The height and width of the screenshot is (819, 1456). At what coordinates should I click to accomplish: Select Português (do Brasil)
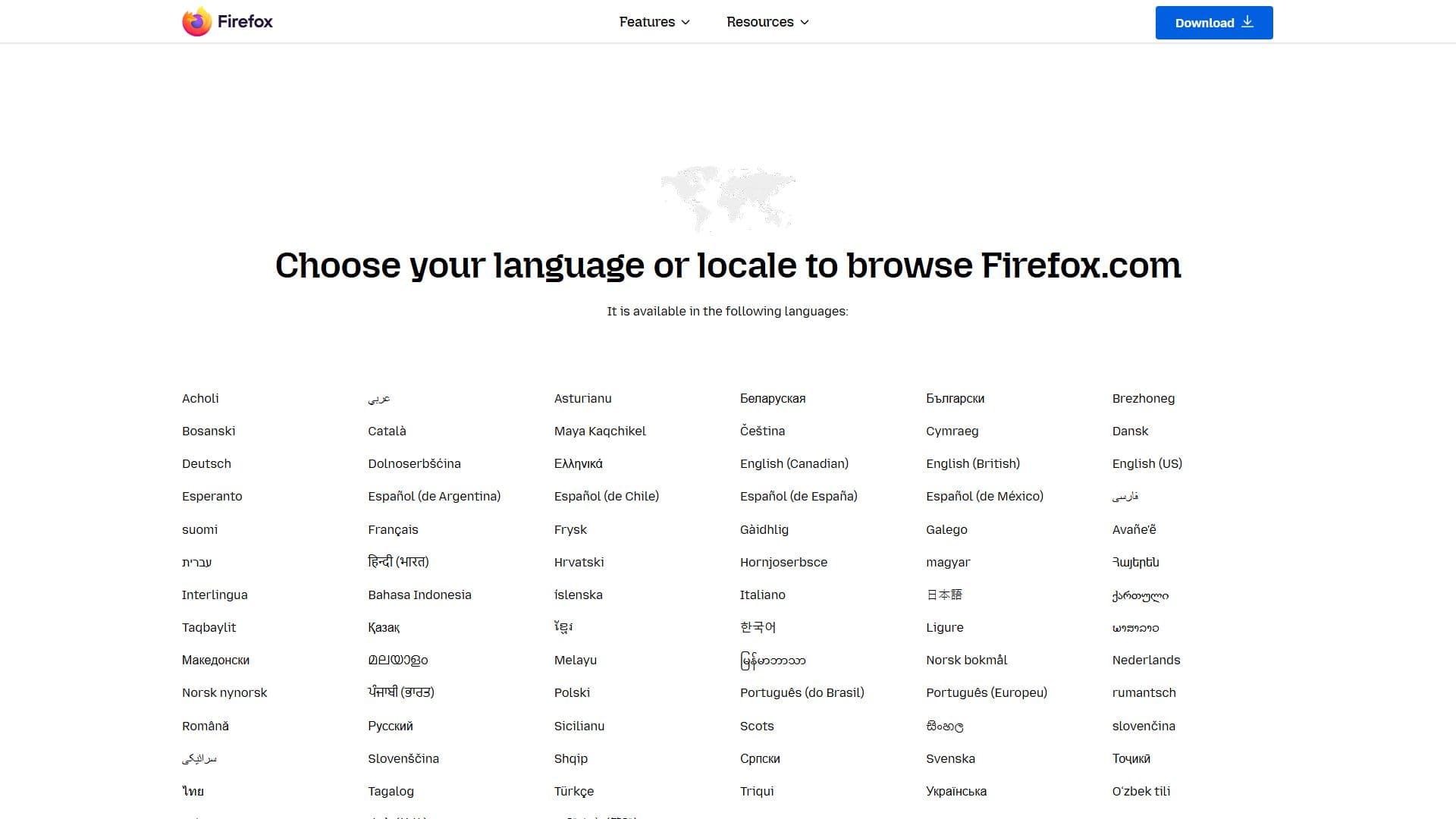tap(802, 692)
